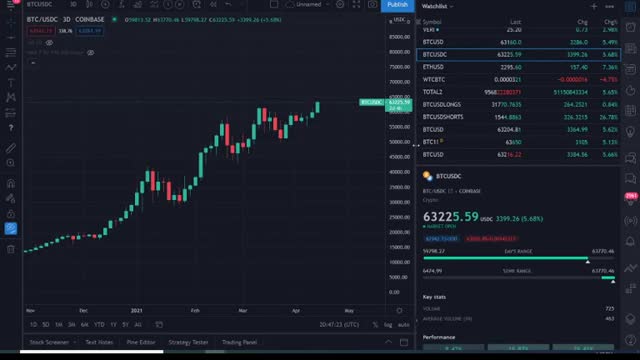Open the compare or add symbol tool

tap(105, 4)
